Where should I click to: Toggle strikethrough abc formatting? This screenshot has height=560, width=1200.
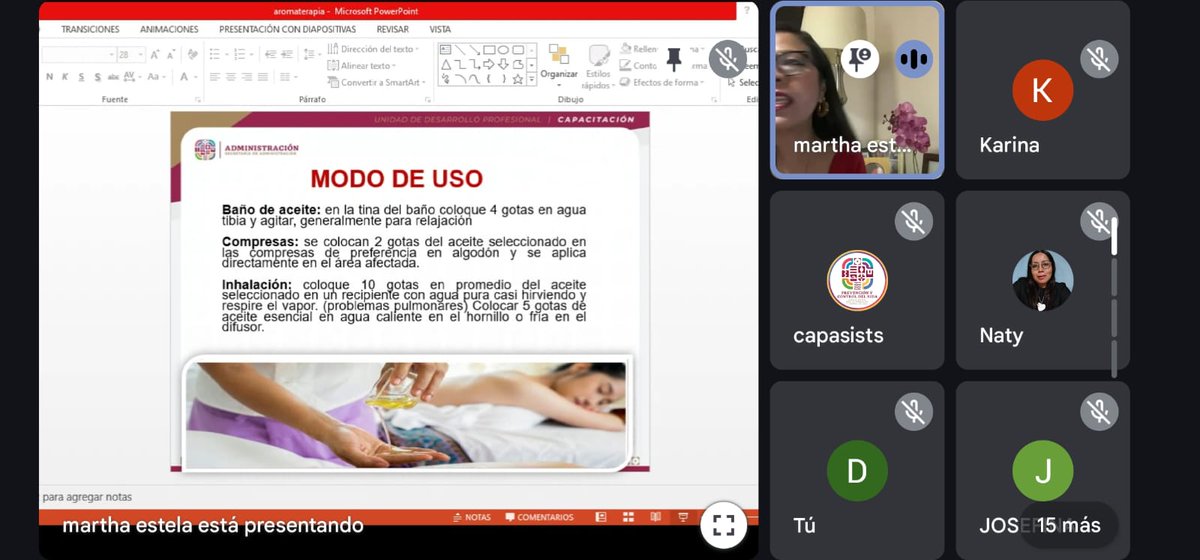click(x=113, y=77)
